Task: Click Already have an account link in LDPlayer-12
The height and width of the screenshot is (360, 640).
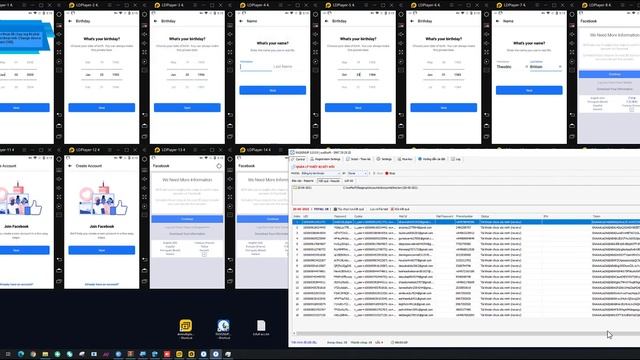Action: (102, 284)
